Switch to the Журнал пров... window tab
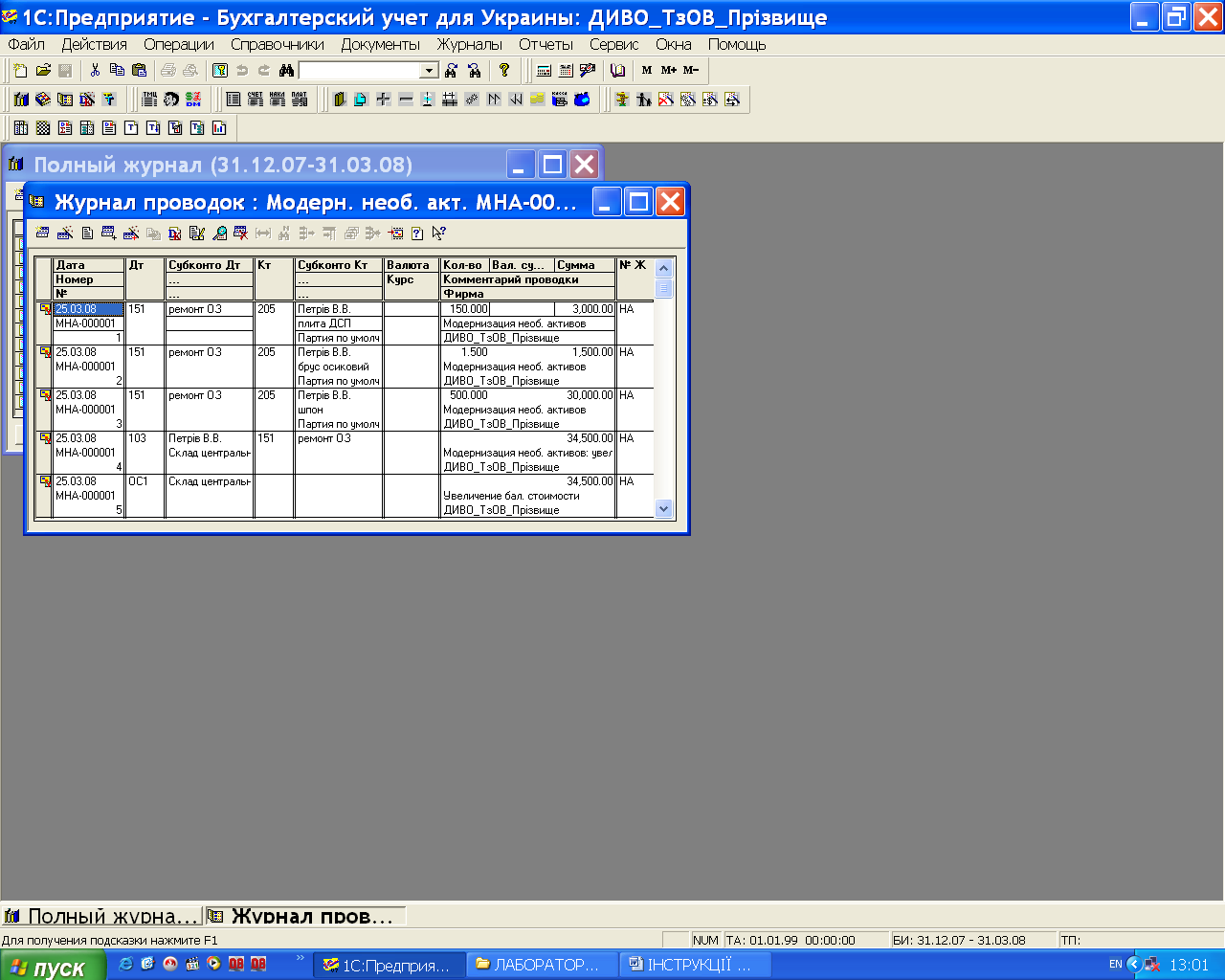The width and height of the screenshot is (1225, 980). [x=305, y=916]
